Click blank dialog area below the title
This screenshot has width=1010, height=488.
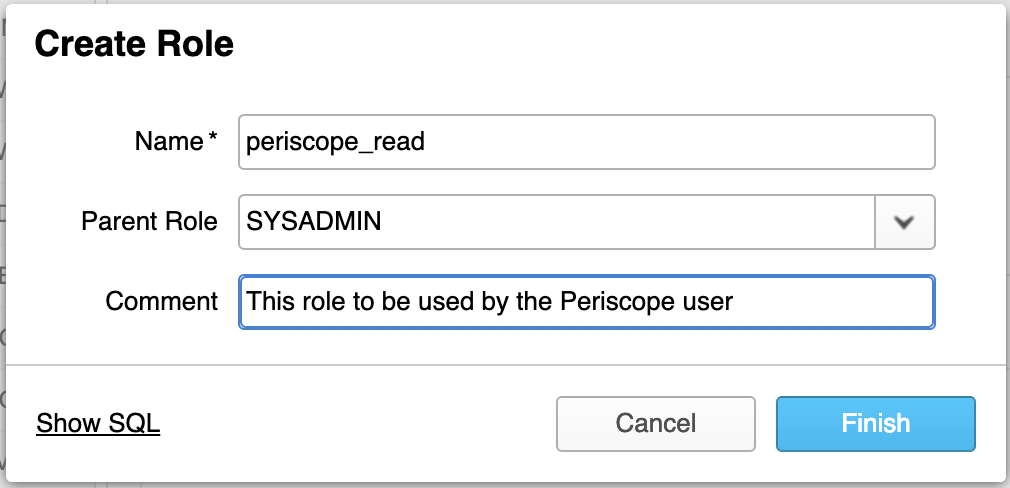(505, 87)
